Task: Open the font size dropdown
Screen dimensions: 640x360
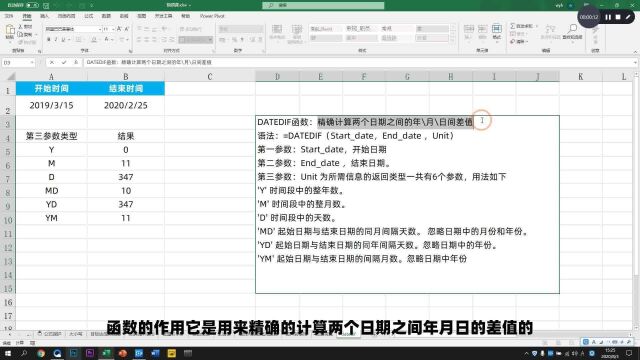Action: 113,29
